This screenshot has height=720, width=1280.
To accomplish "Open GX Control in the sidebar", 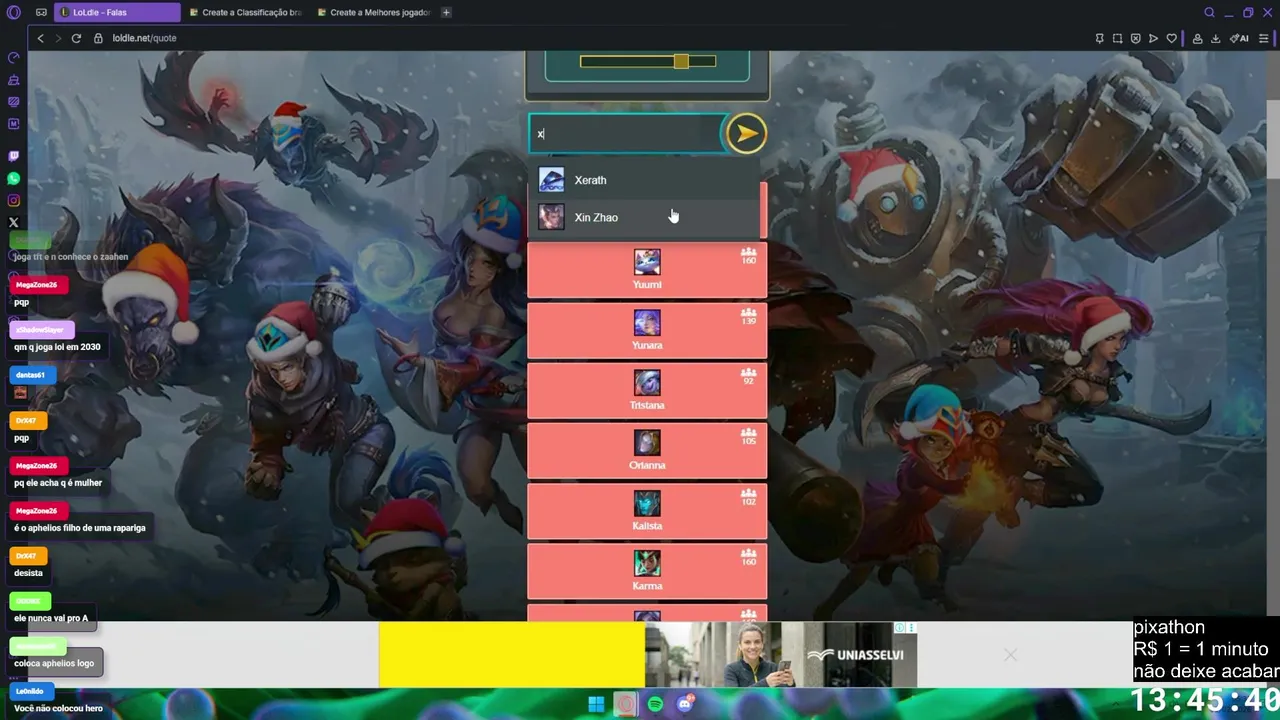I will [14, 58].
